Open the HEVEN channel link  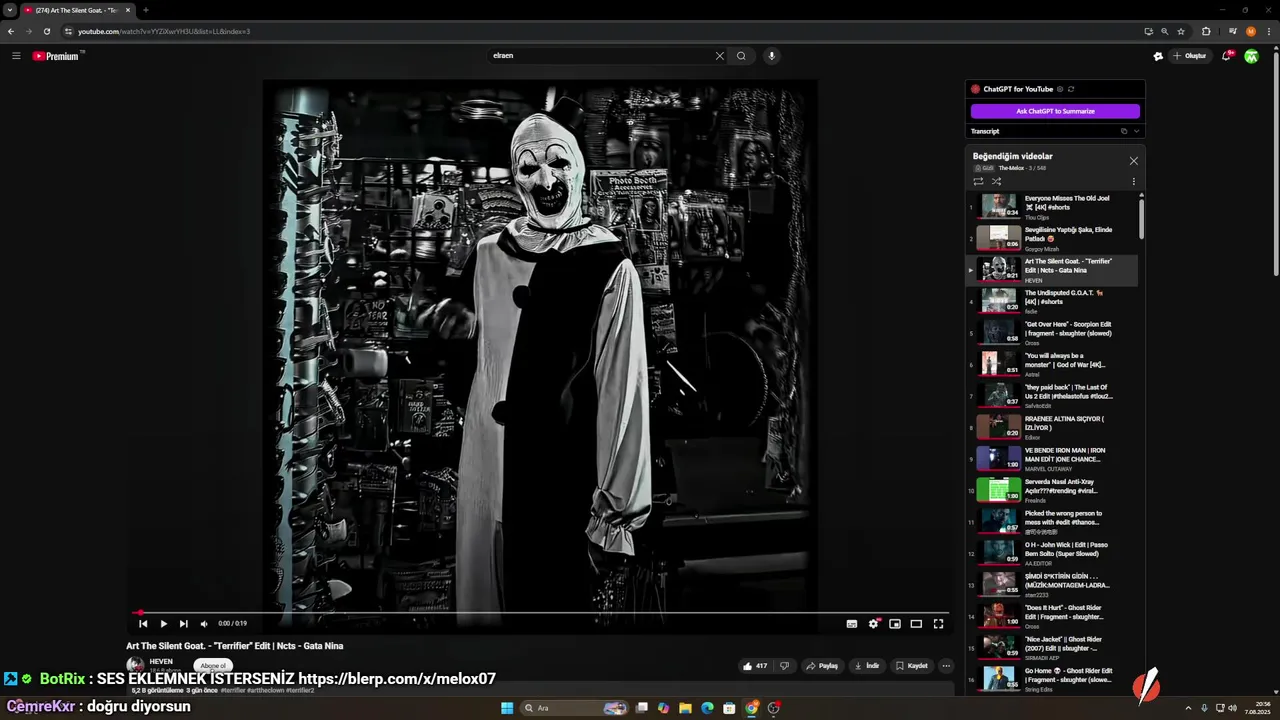coord(161,661)
